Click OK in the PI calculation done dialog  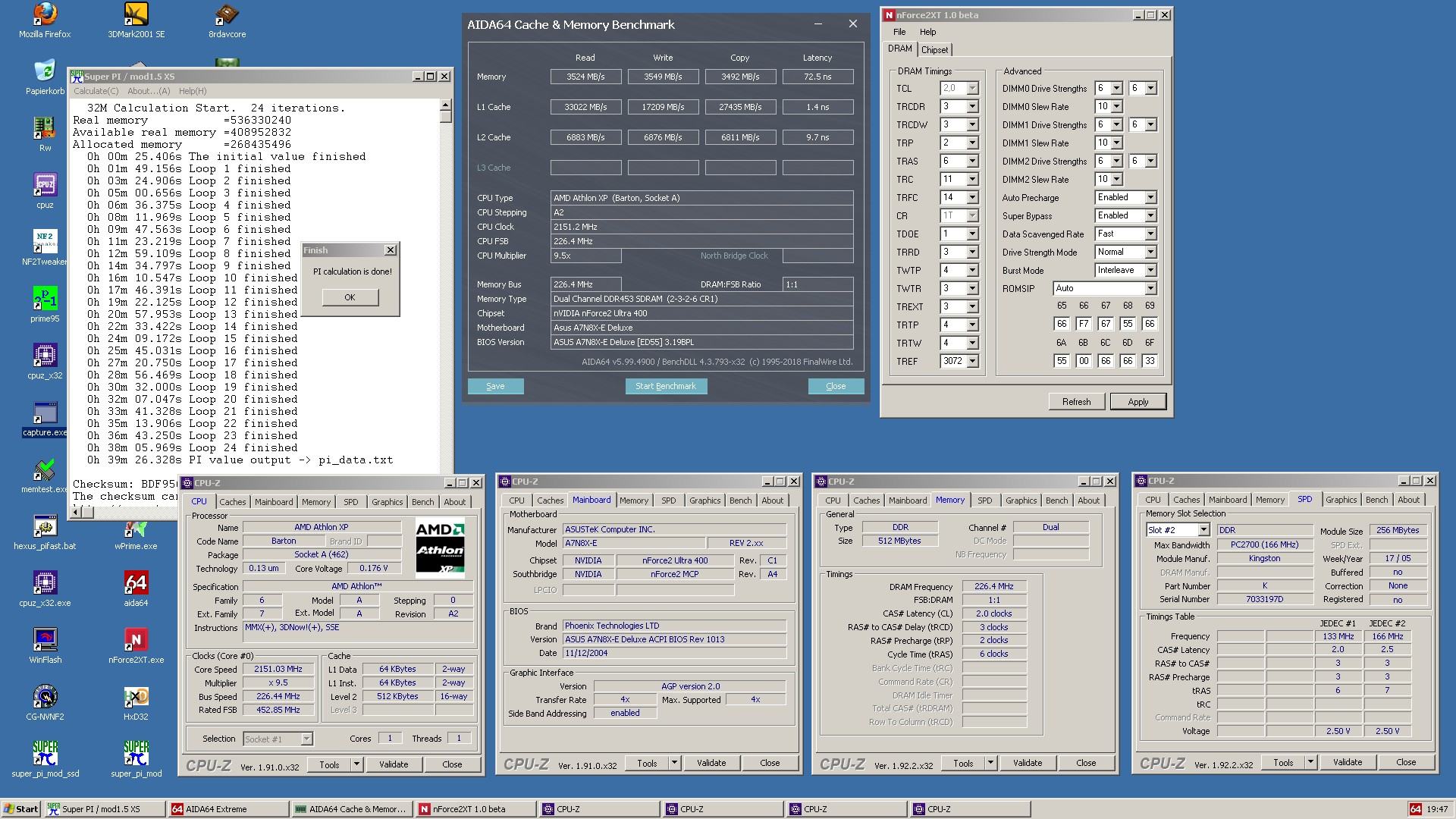350,297
